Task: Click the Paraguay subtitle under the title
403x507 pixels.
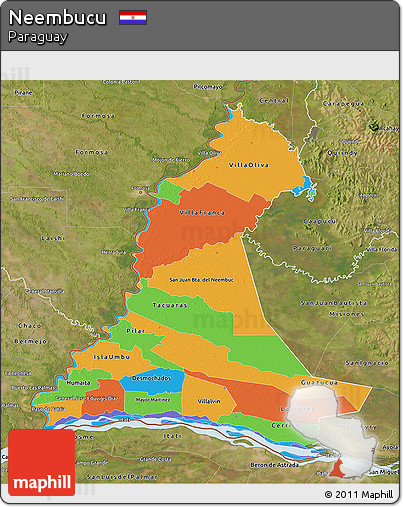Action: pos(37,37)
